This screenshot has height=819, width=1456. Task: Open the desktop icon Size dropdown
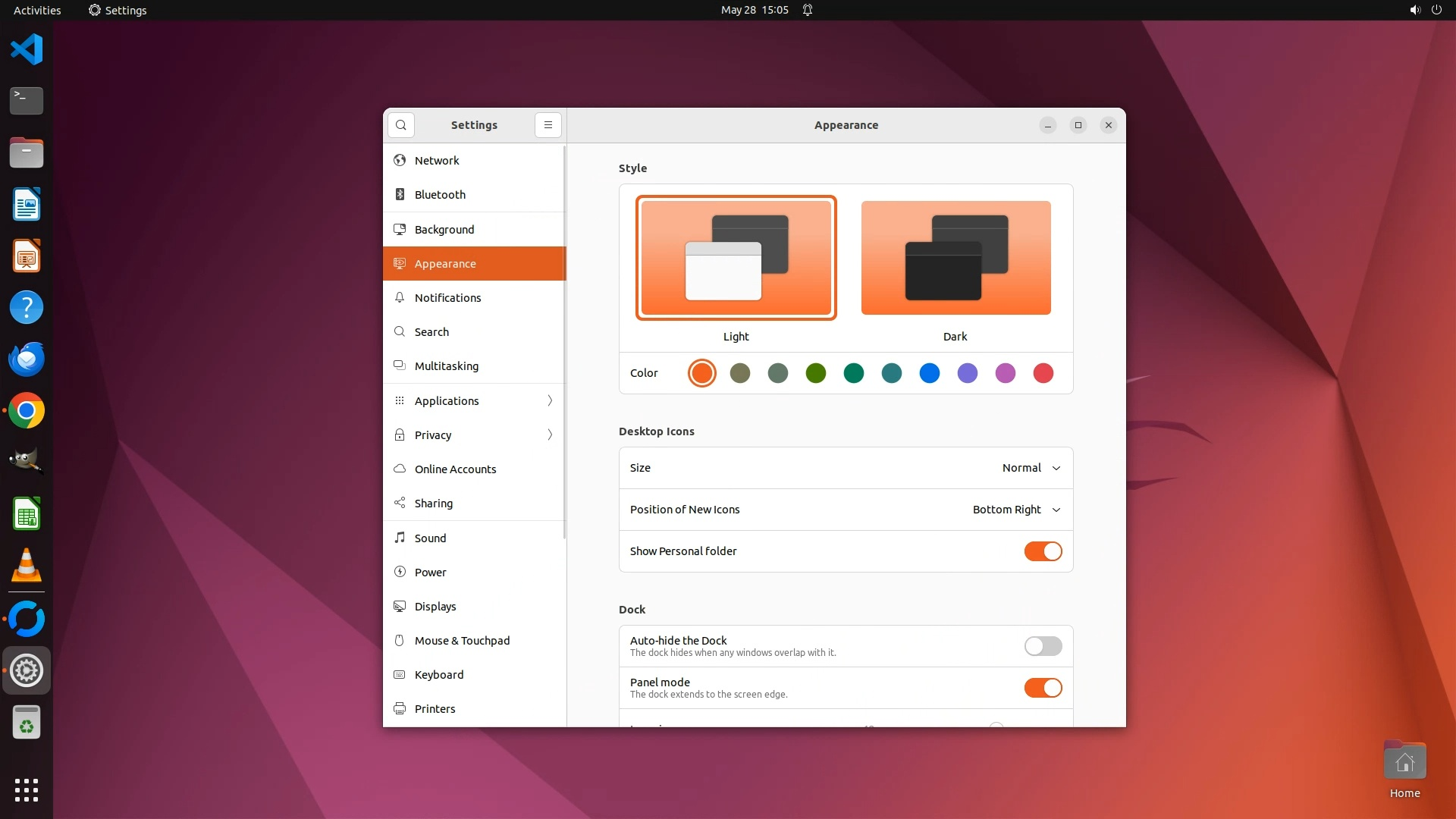click(x=1031, y=468)
